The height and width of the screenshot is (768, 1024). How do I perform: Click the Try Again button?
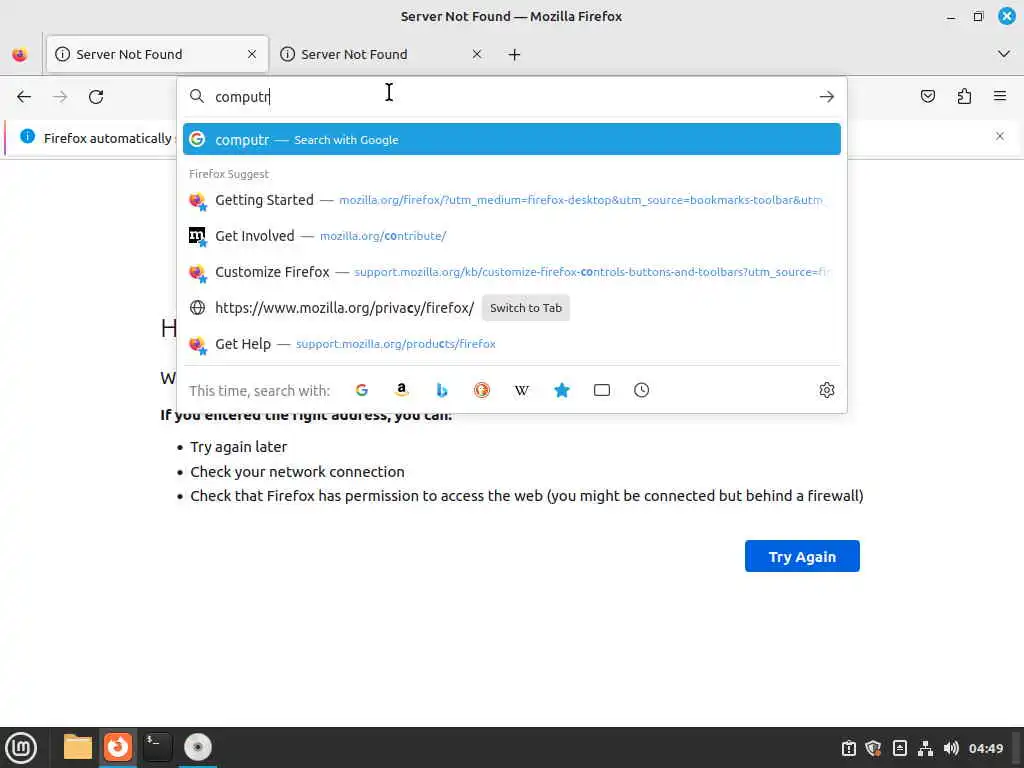(x=802, y=556)
